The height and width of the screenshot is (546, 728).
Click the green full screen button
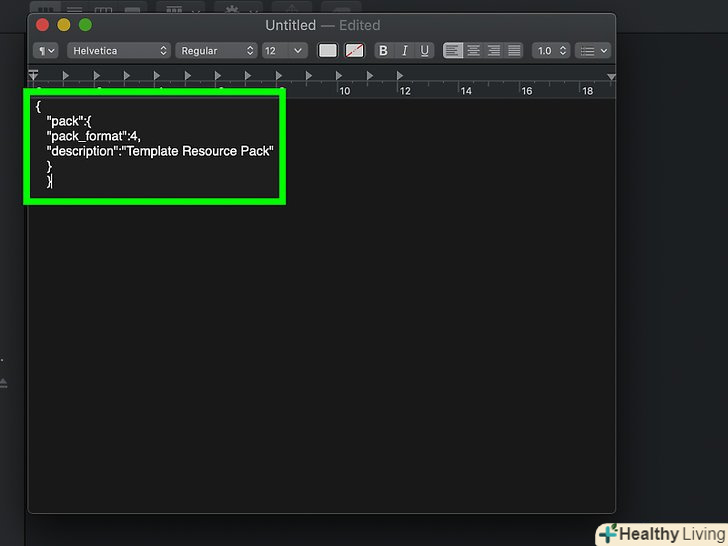(85, 25)
